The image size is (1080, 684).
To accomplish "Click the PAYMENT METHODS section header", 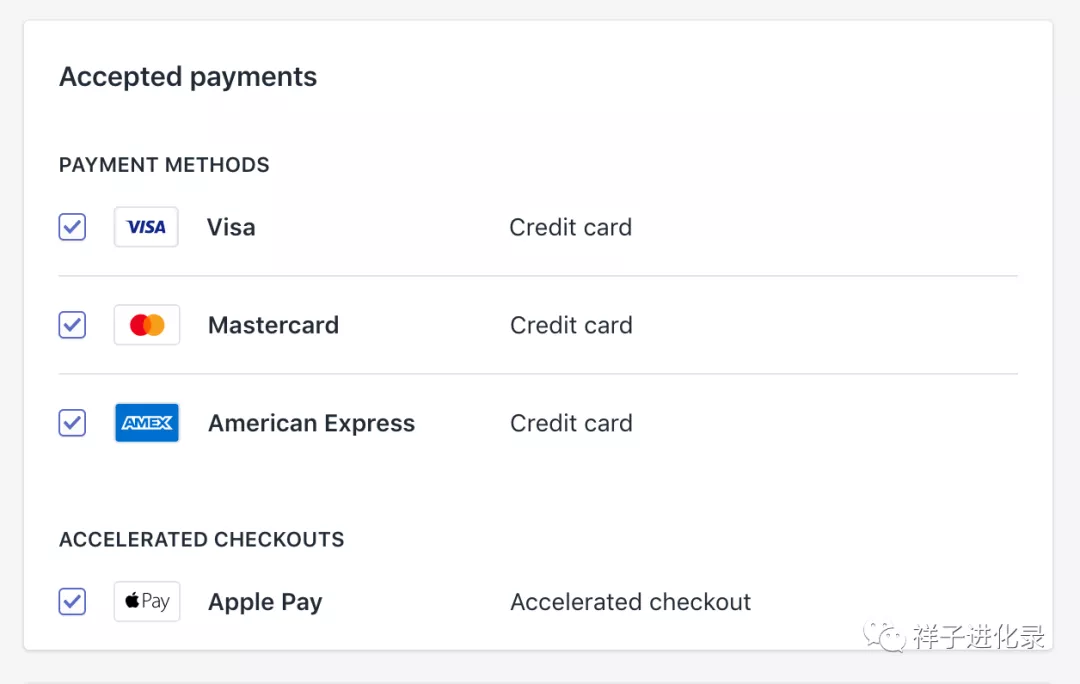I will tap(164, 165).
